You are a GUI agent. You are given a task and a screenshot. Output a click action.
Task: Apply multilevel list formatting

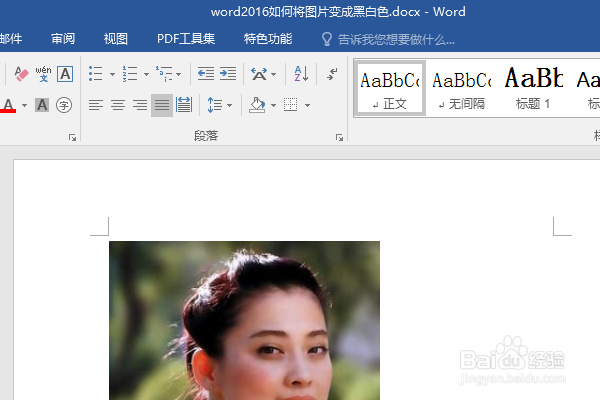point(164,73)
